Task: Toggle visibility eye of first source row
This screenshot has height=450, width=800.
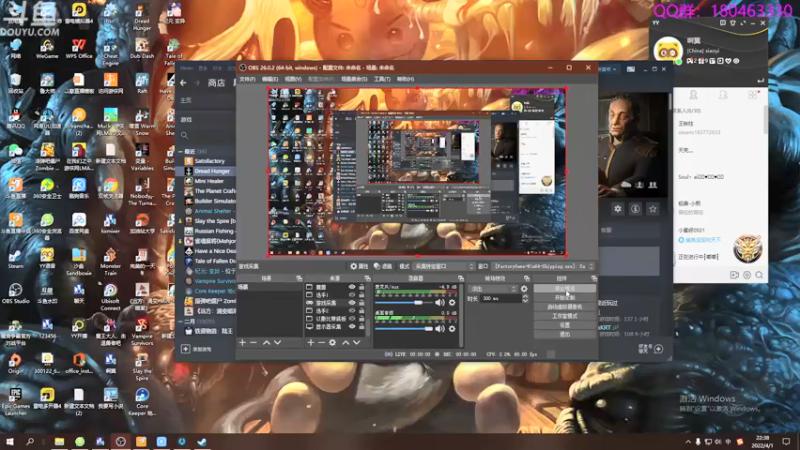Action: (x=352, y=287)
